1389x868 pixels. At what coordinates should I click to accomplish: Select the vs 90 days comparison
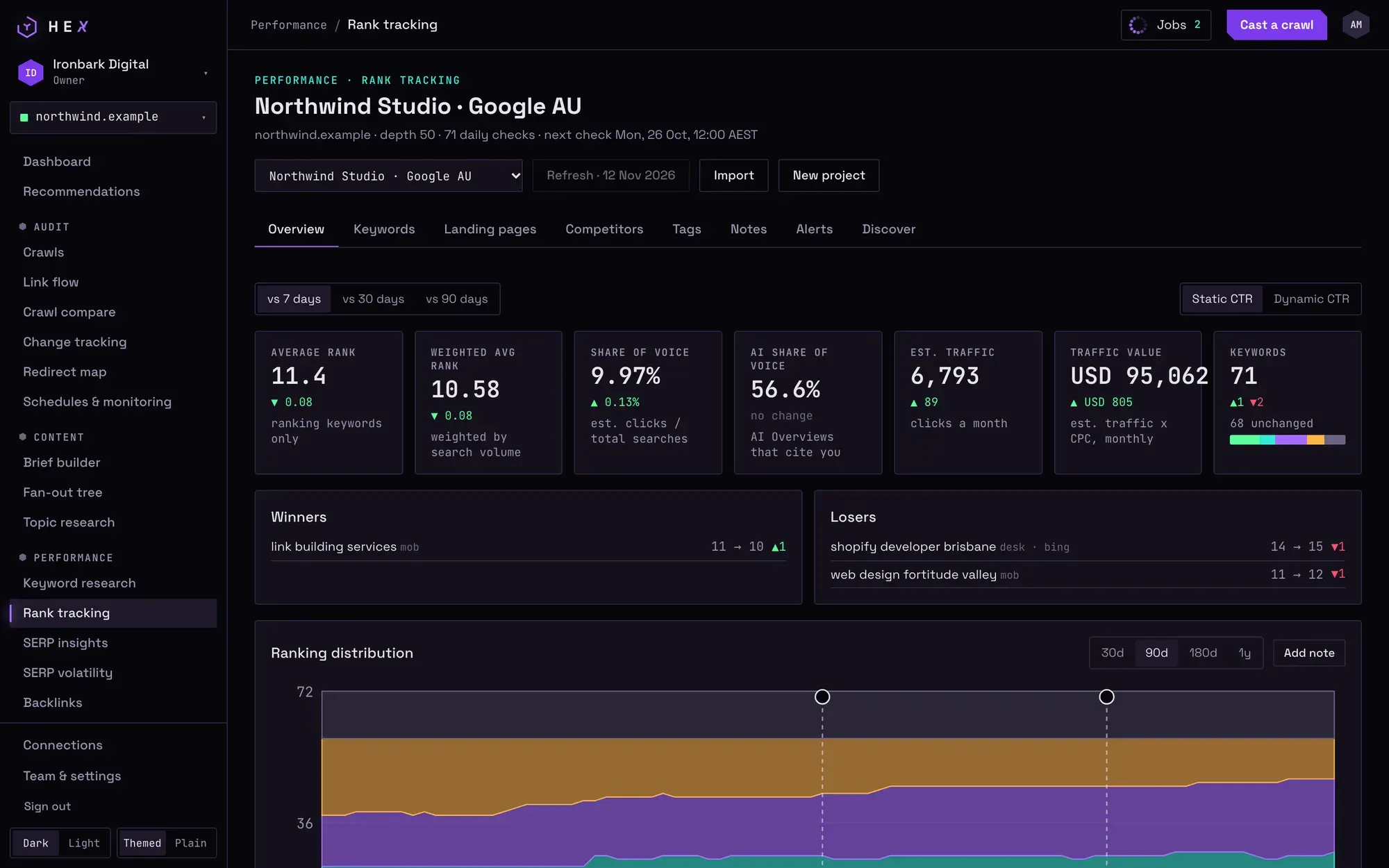pyautogui.click(x=456, y=299)
